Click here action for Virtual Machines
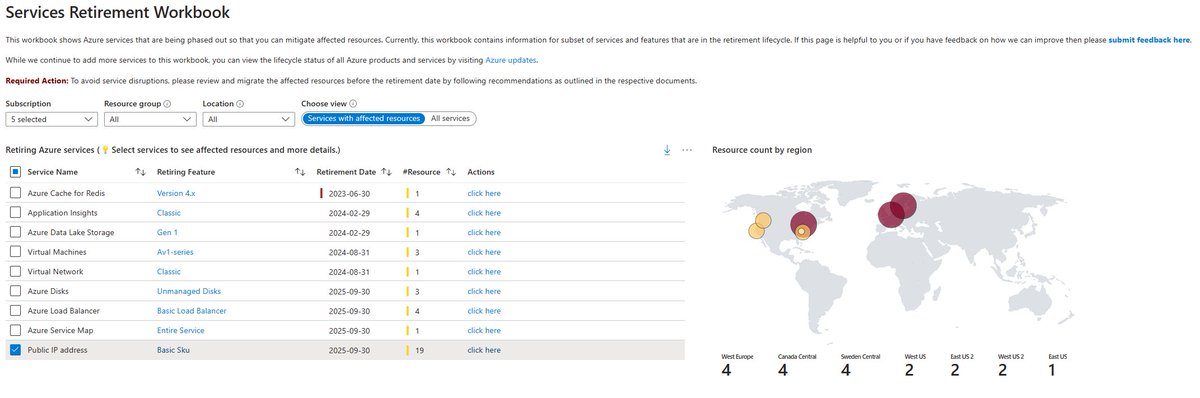1200x398 pixels. (484, 252)
